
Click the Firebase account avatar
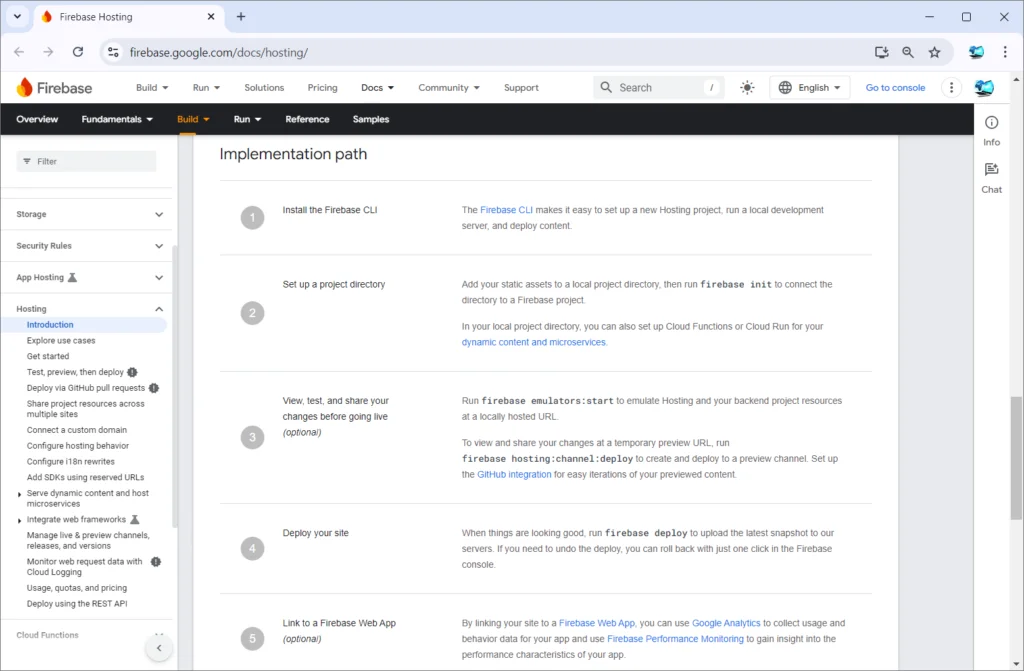984,88
